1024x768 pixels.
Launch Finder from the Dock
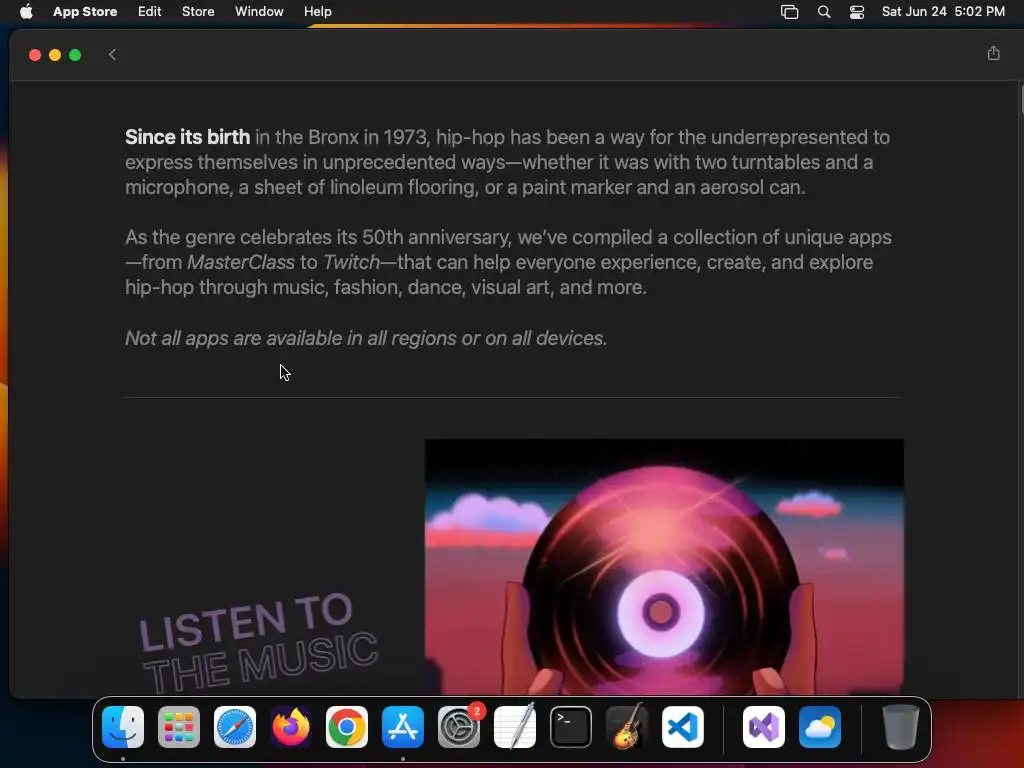click(123, 727)
